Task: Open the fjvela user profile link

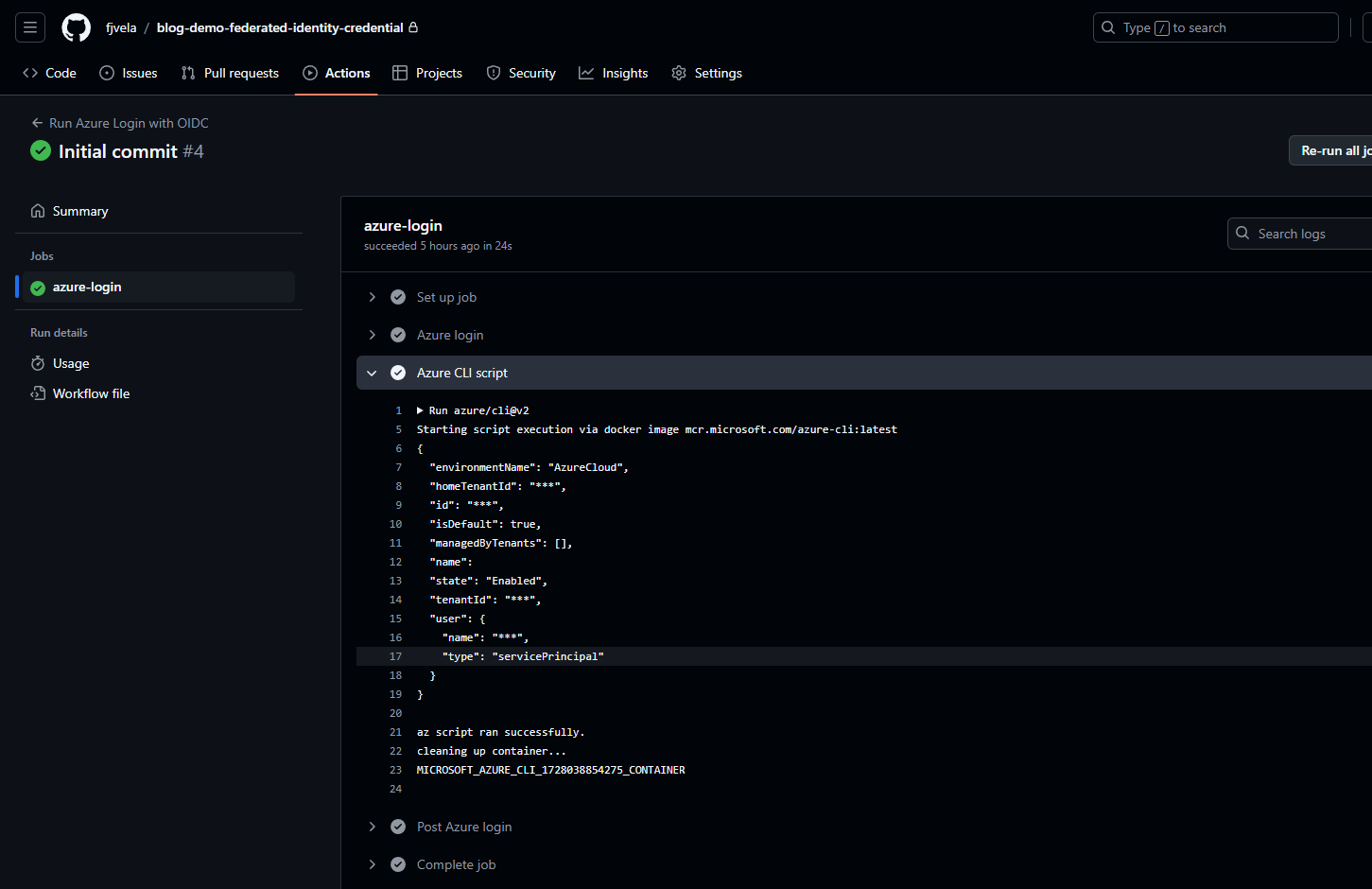Action: tap(121, 27)
